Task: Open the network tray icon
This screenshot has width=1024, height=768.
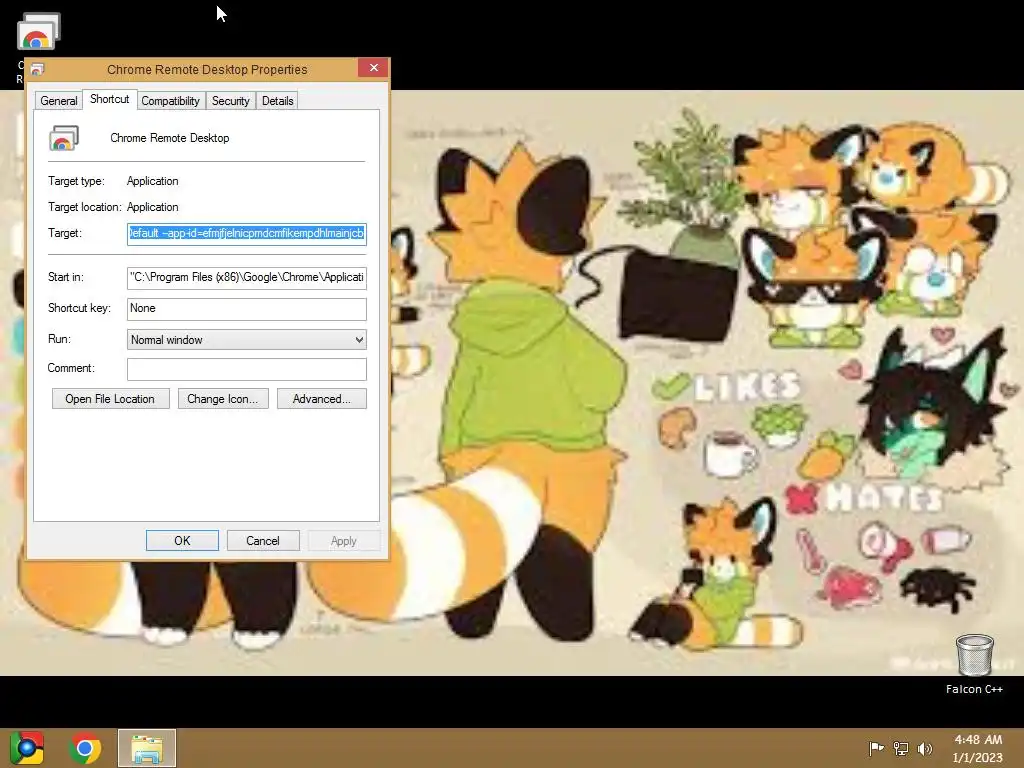Action: (x=901, y=748)
